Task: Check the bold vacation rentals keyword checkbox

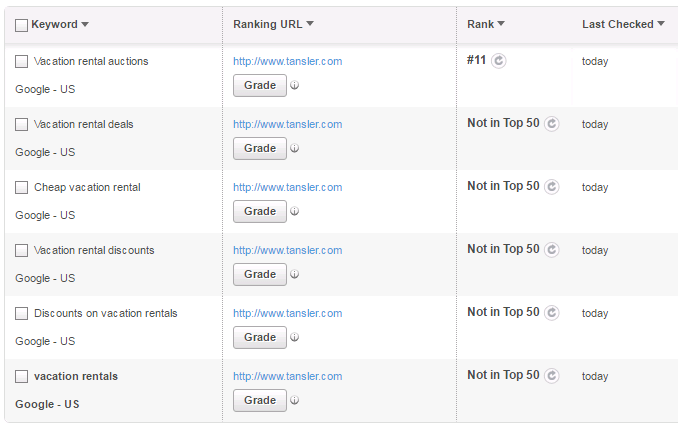Action: click(21, 376)
